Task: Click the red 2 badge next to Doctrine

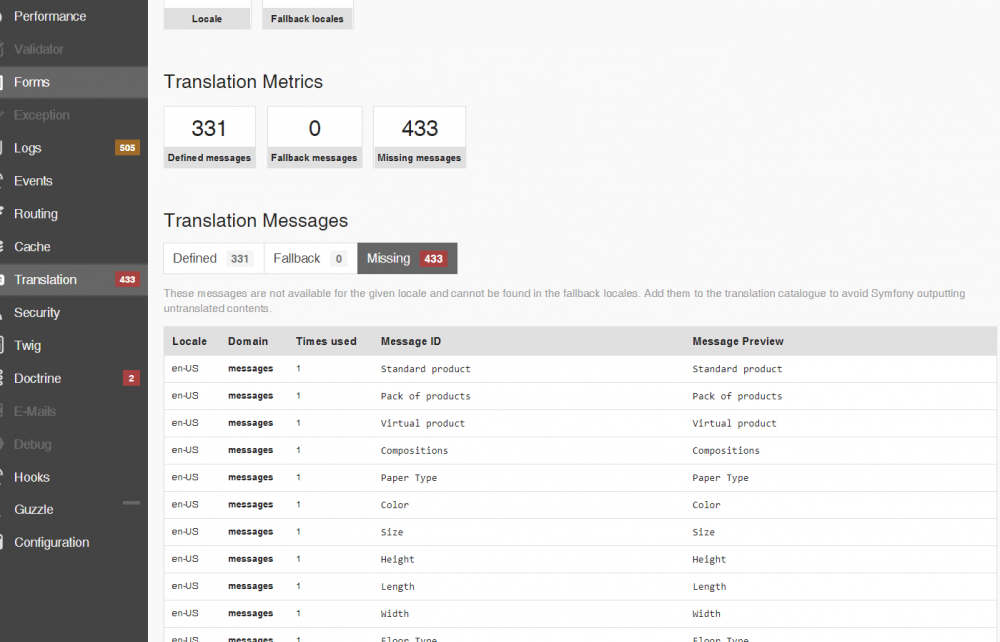Action: click(131, 378)
